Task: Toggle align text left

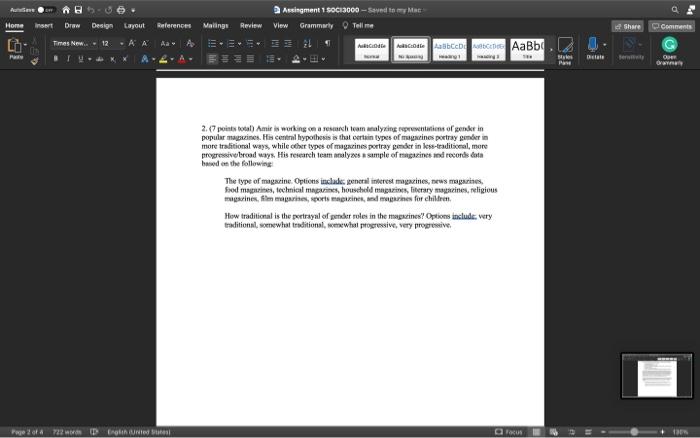Action: click(212, 59)
